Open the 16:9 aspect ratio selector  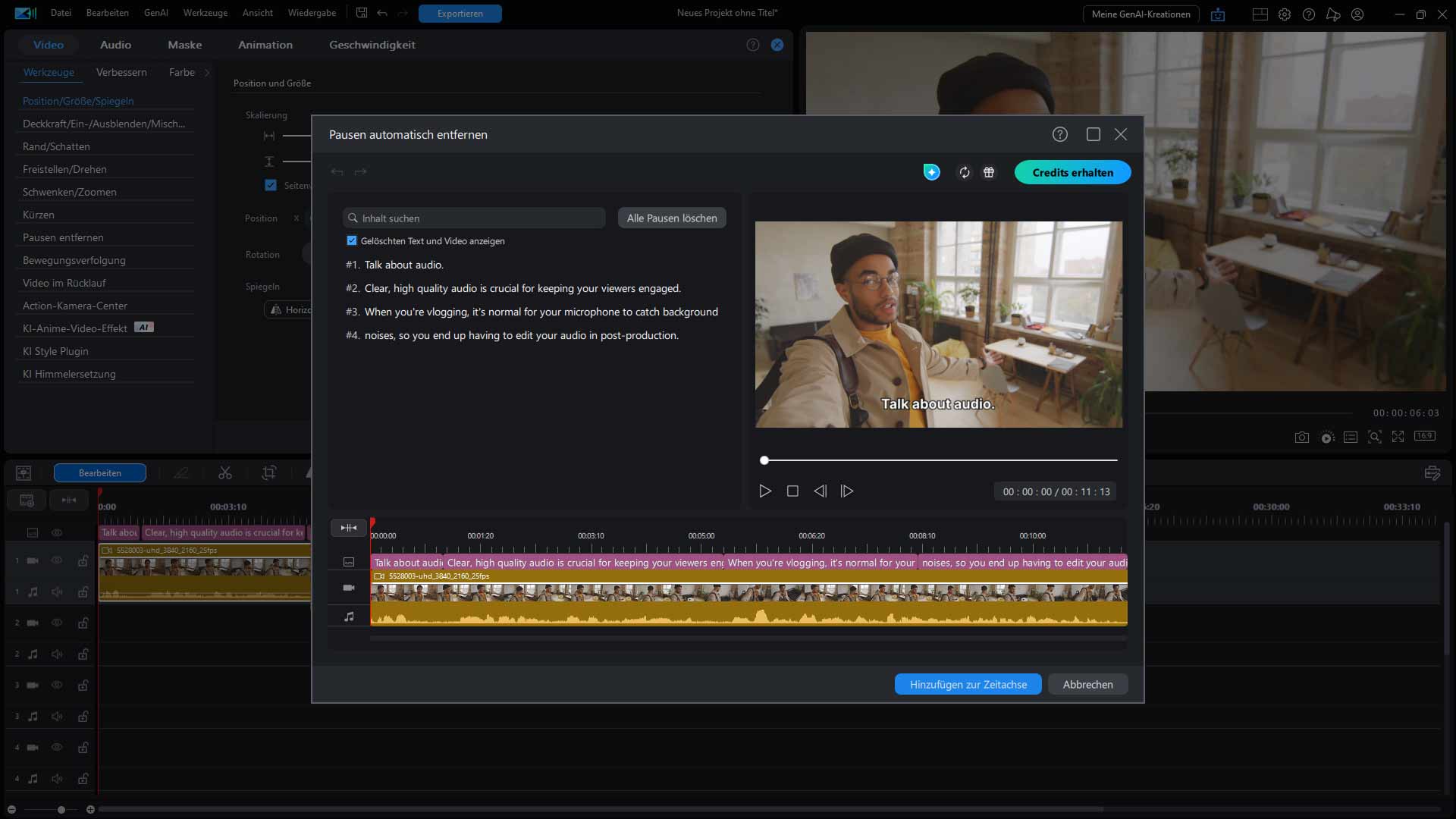[x=1424, y=437]
